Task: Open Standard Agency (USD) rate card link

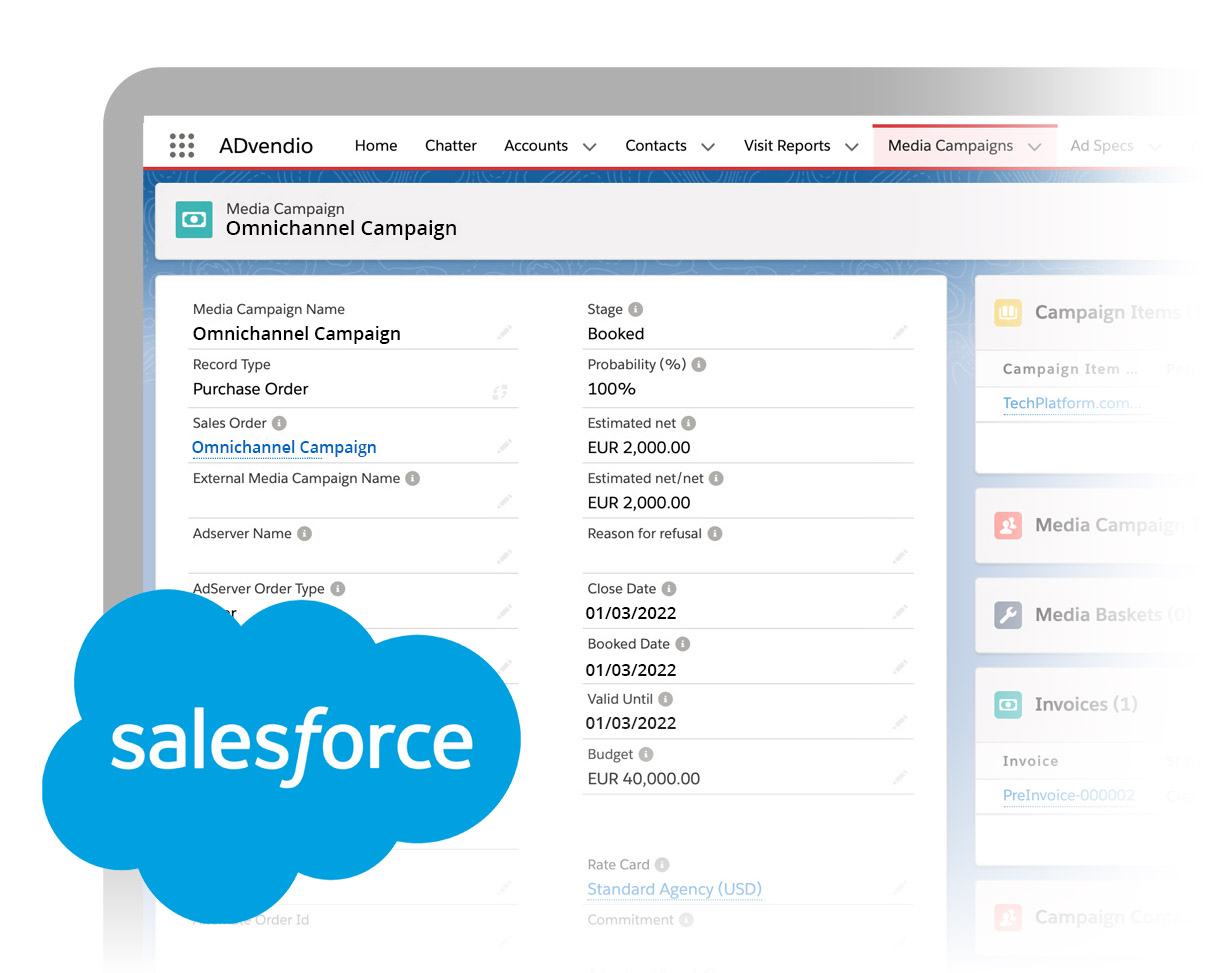Action: (674, 889)
